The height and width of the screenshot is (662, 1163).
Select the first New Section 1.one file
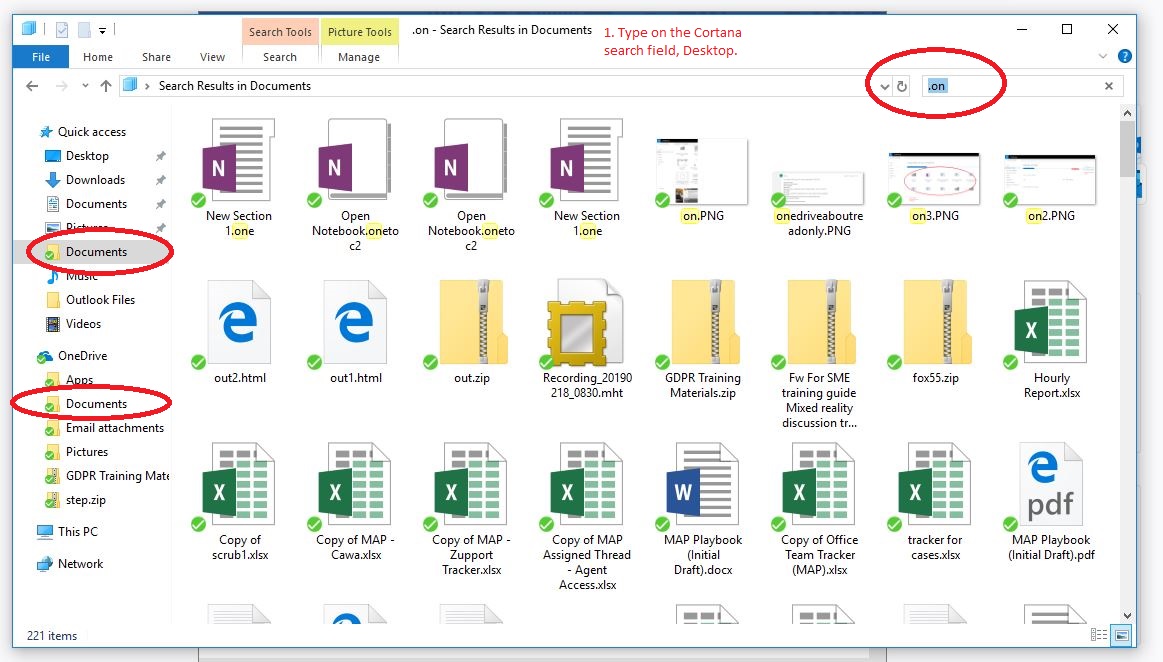point(239,178)
